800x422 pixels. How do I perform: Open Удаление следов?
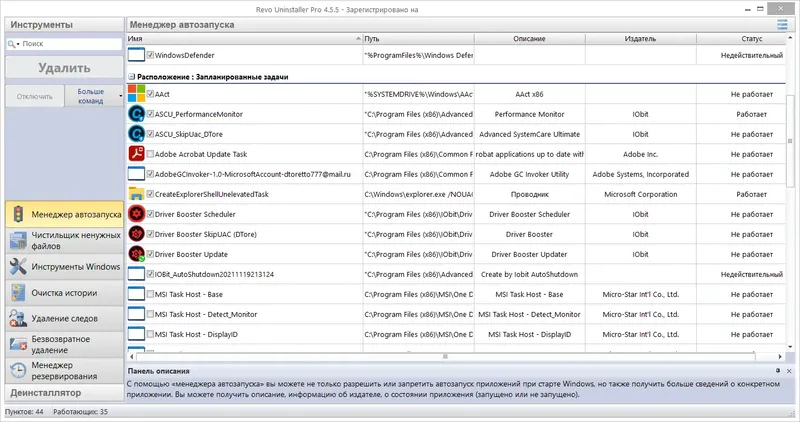click(x=64, y=318)
